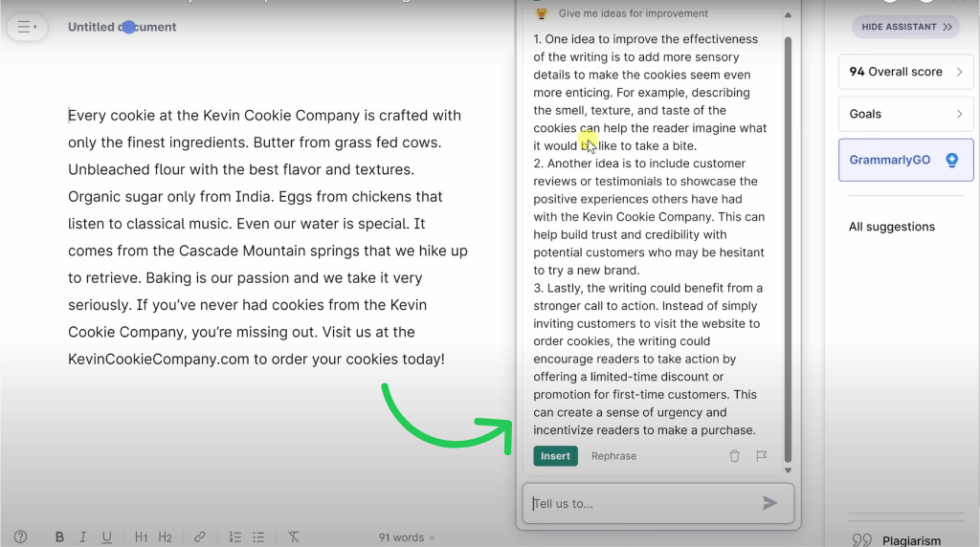The image size is (980, 547).
Task: Apply Heading 2 style
Action: [165, 537]
